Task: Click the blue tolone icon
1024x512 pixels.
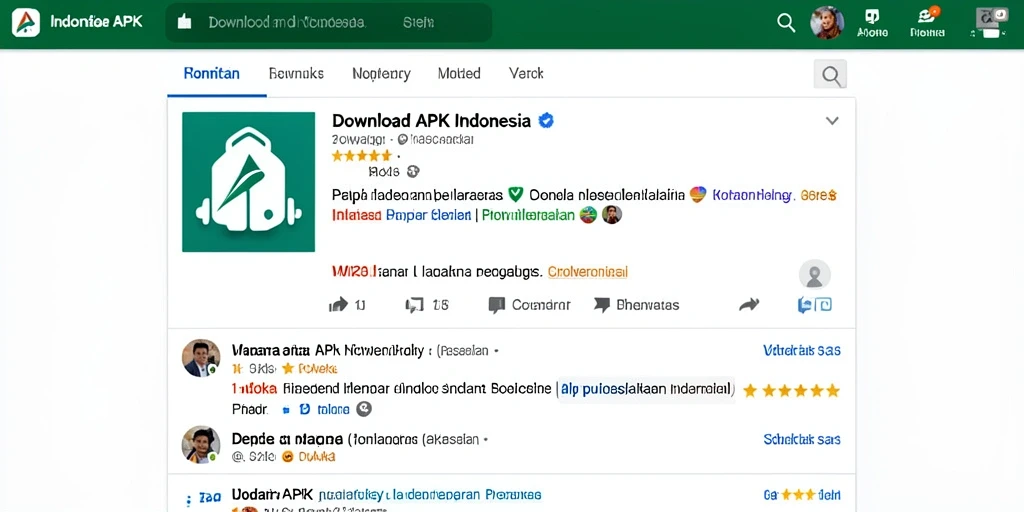Action: pyautogui.click(x=304, y=410)
